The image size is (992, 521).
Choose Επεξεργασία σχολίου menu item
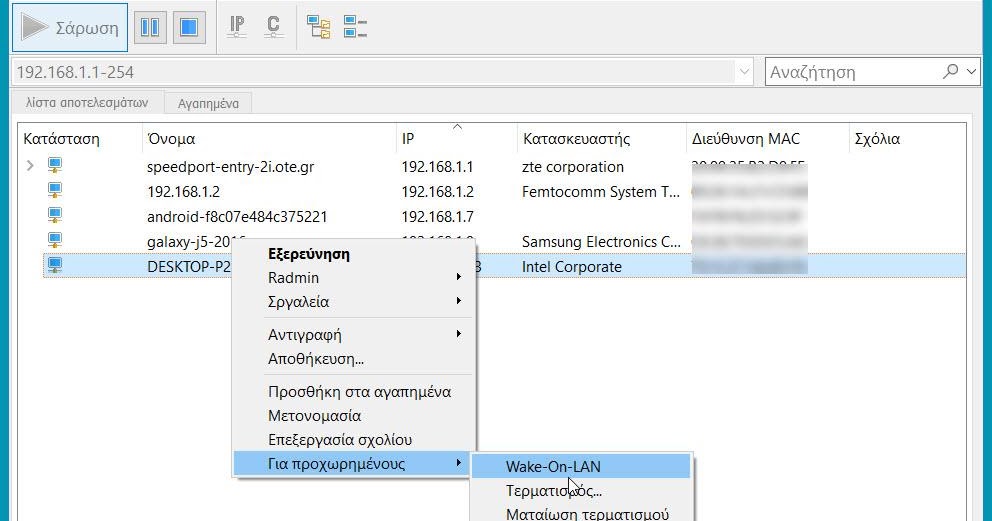click(x=354, y=439)
